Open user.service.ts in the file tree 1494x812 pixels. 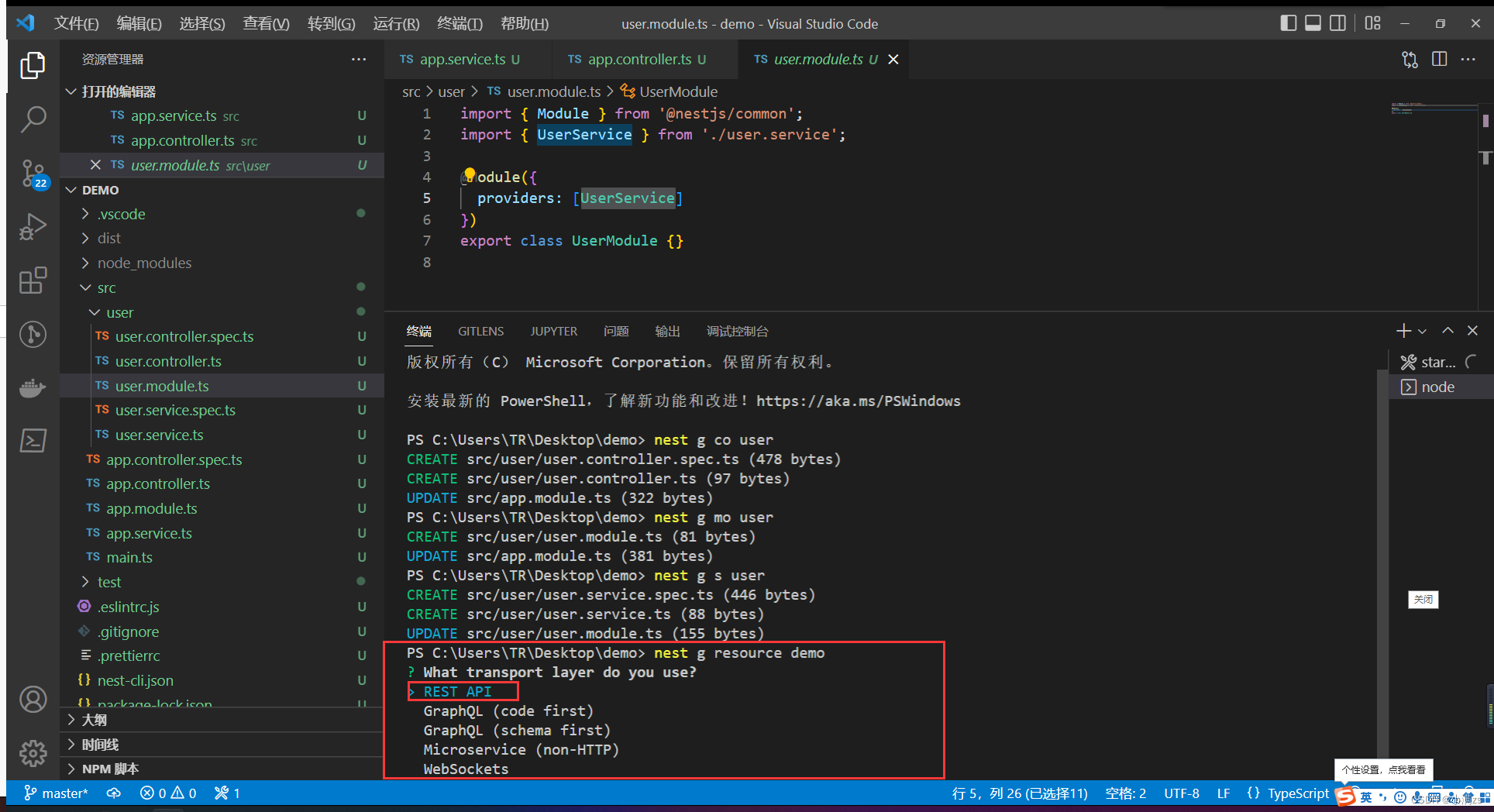click(x=159, y=435)
